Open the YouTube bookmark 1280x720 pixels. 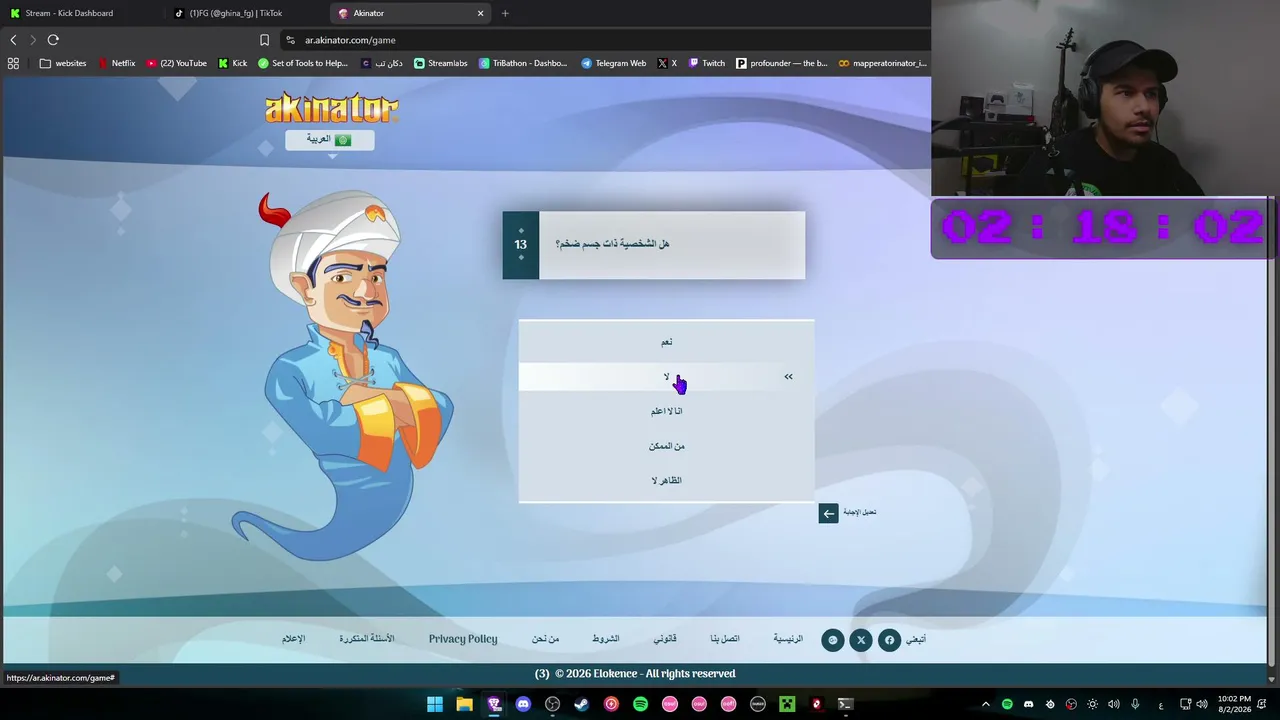point(177,63)
